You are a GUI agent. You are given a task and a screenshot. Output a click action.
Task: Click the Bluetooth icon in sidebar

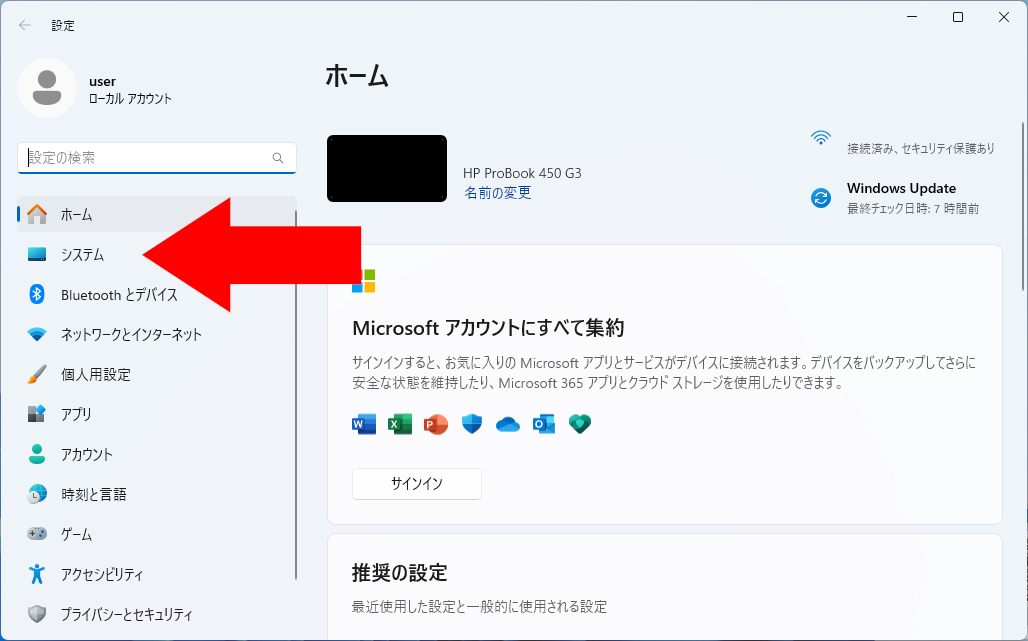point(37,294)
